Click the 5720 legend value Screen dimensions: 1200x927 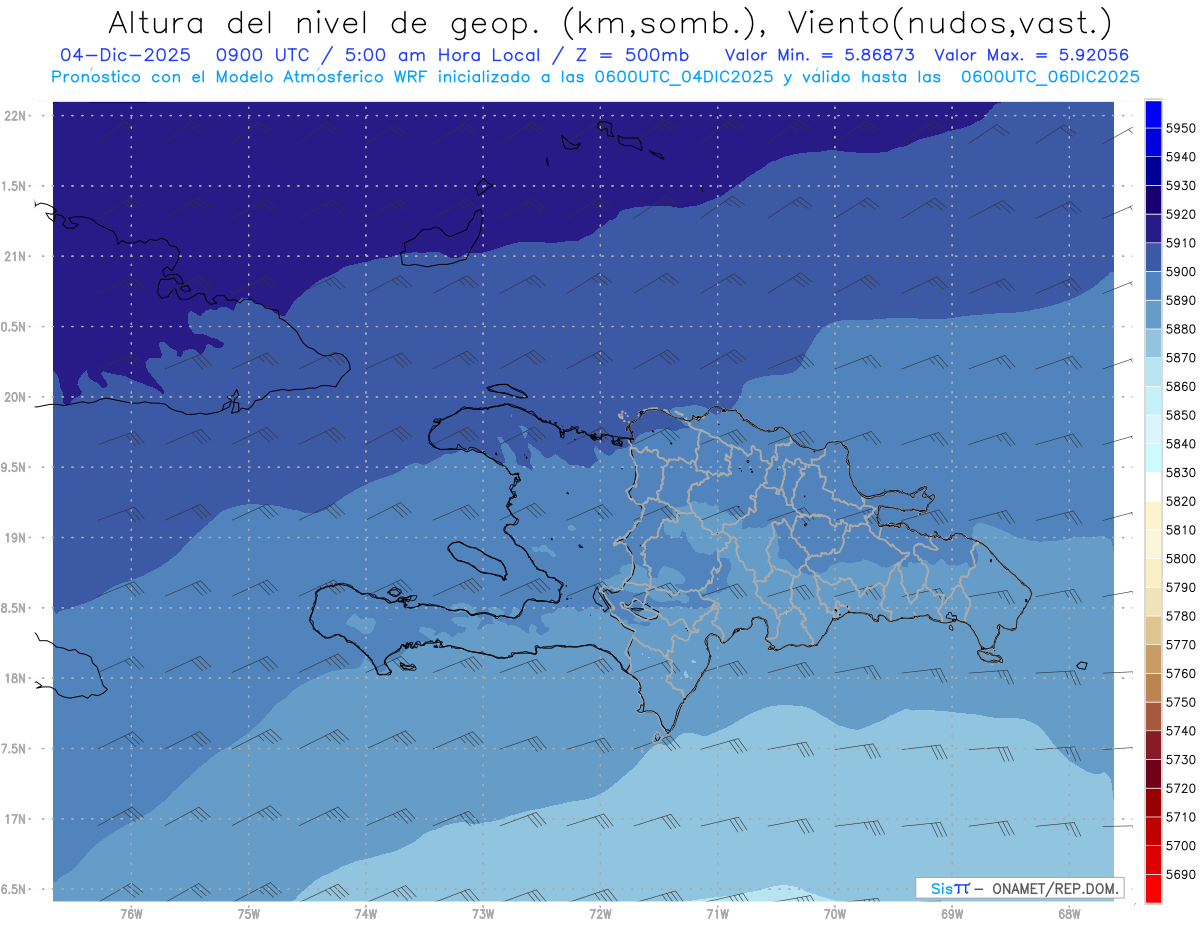pyautogui.click(x=1181, y=788)
